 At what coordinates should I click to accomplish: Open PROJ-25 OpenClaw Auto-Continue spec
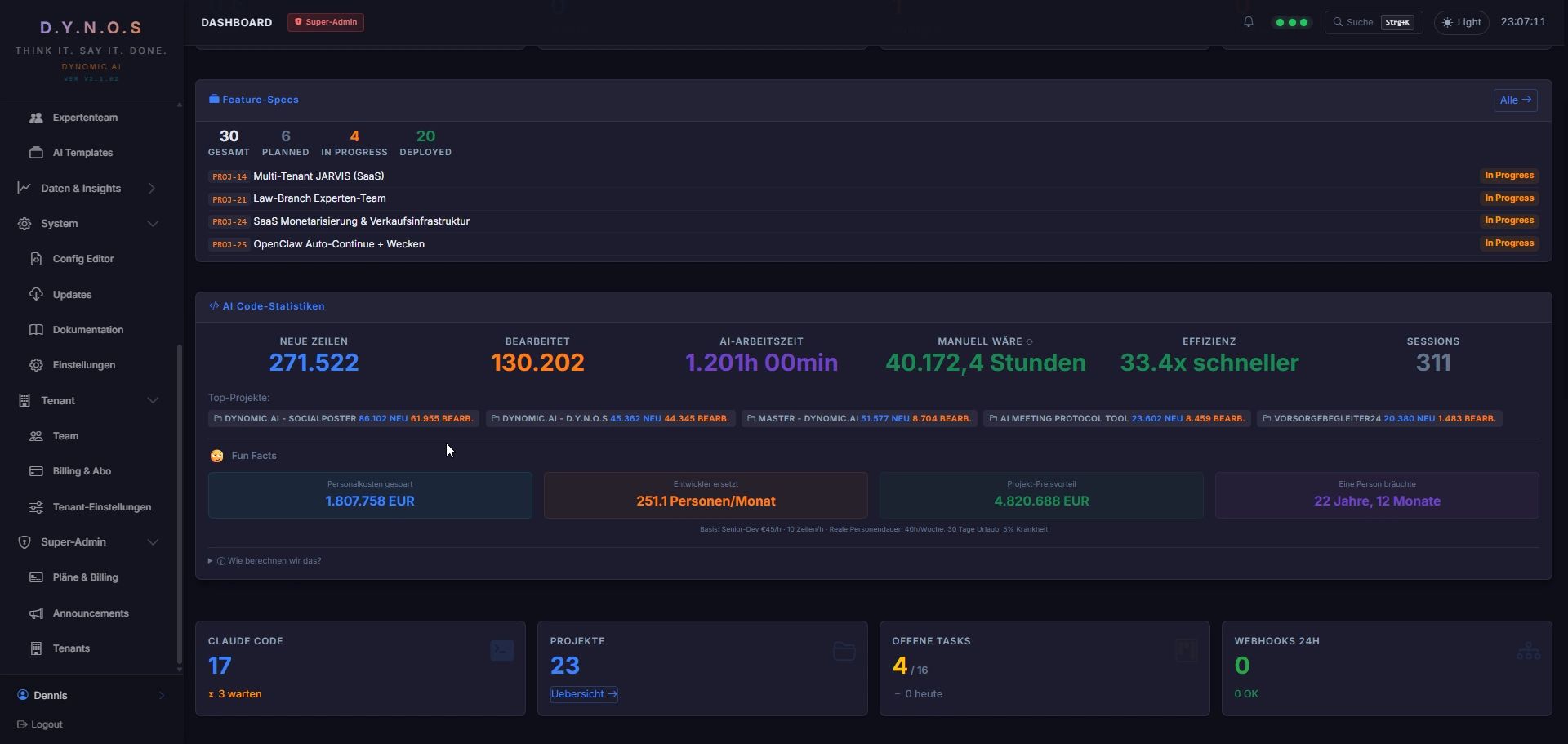coord(873,244)
